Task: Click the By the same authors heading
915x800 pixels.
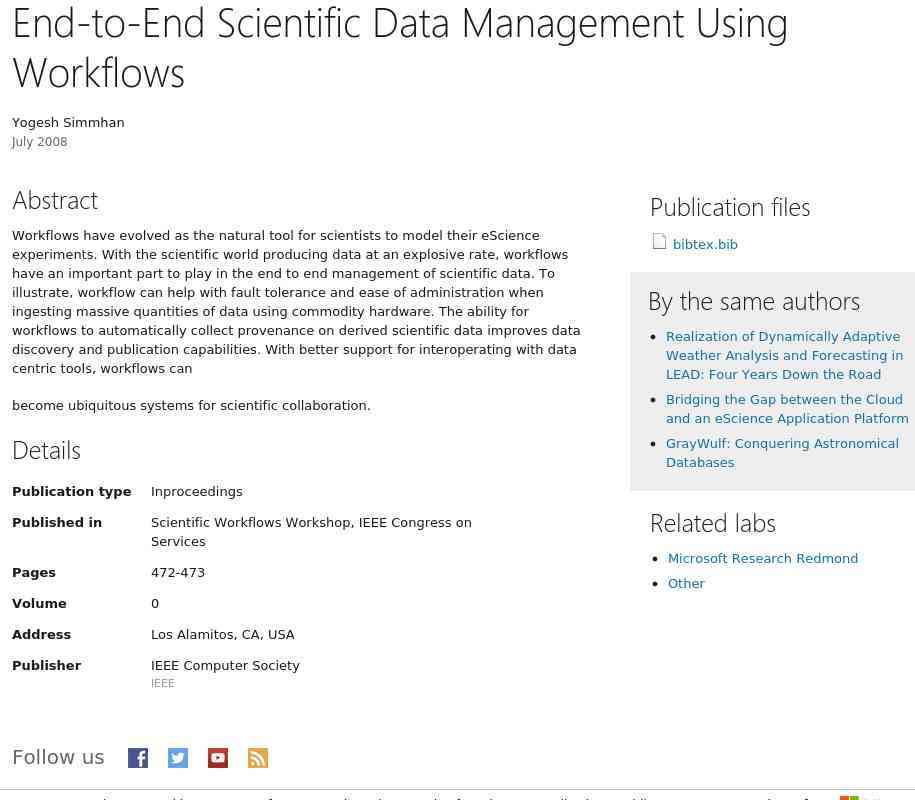Action: pyautogui.click(x=754, y=302)
